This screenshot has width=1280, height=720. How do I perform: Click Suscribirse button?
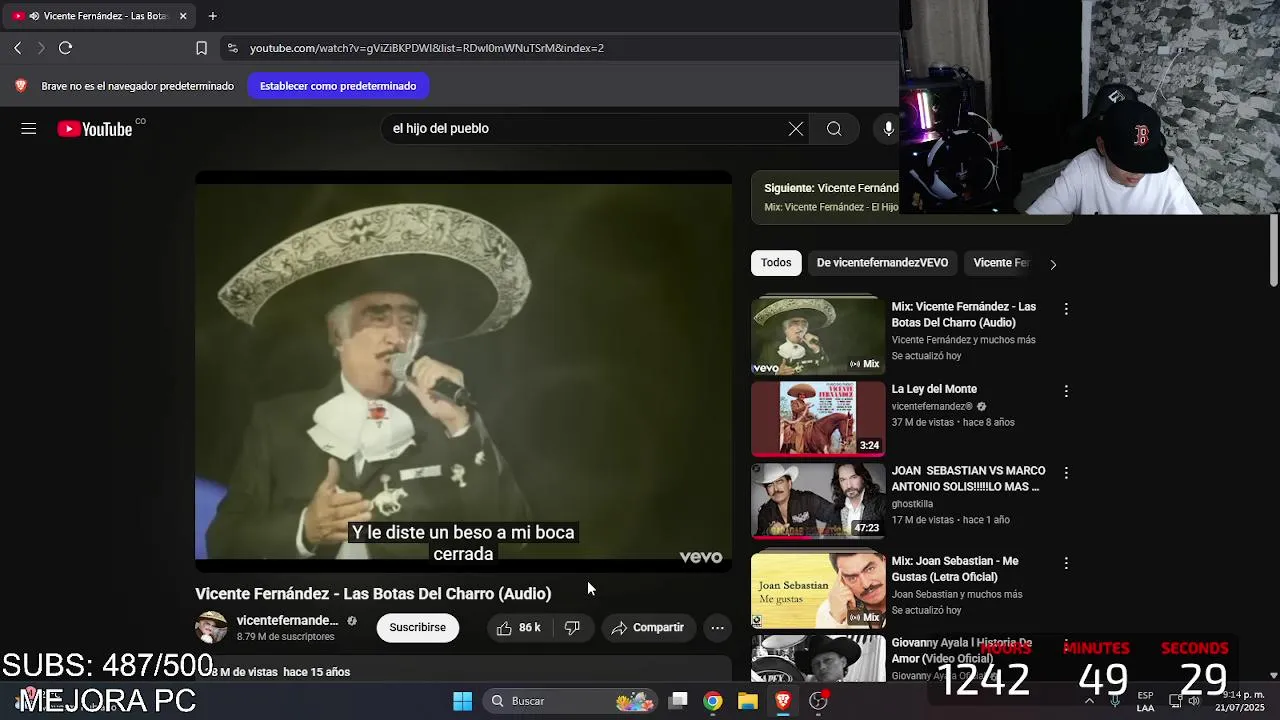(x=418, y=627)
